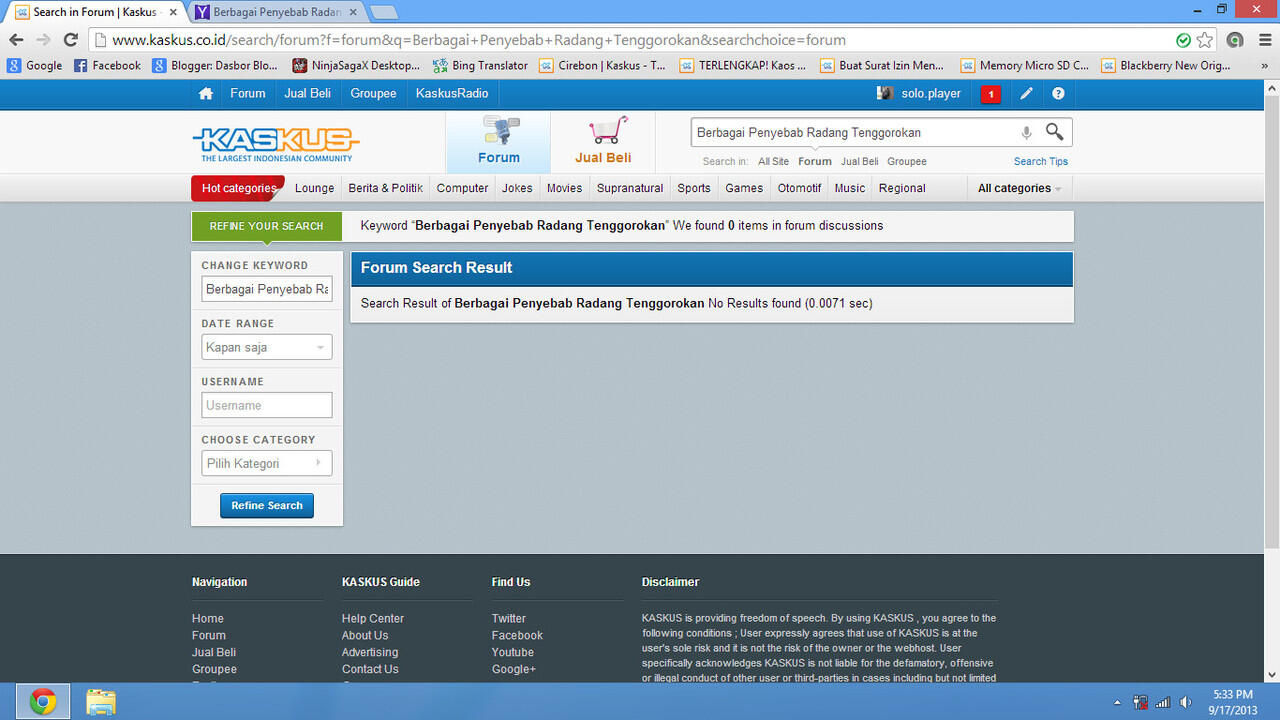Open KaskusRadio in the top navigation
Screen dimensions: 1280x720
coord(452,93)
